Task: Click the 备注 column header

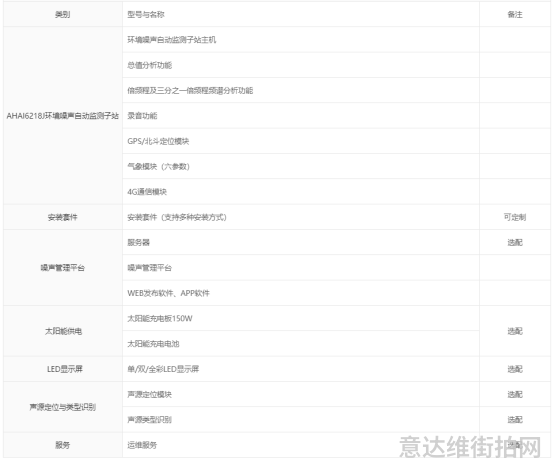Action: point(515,14)
